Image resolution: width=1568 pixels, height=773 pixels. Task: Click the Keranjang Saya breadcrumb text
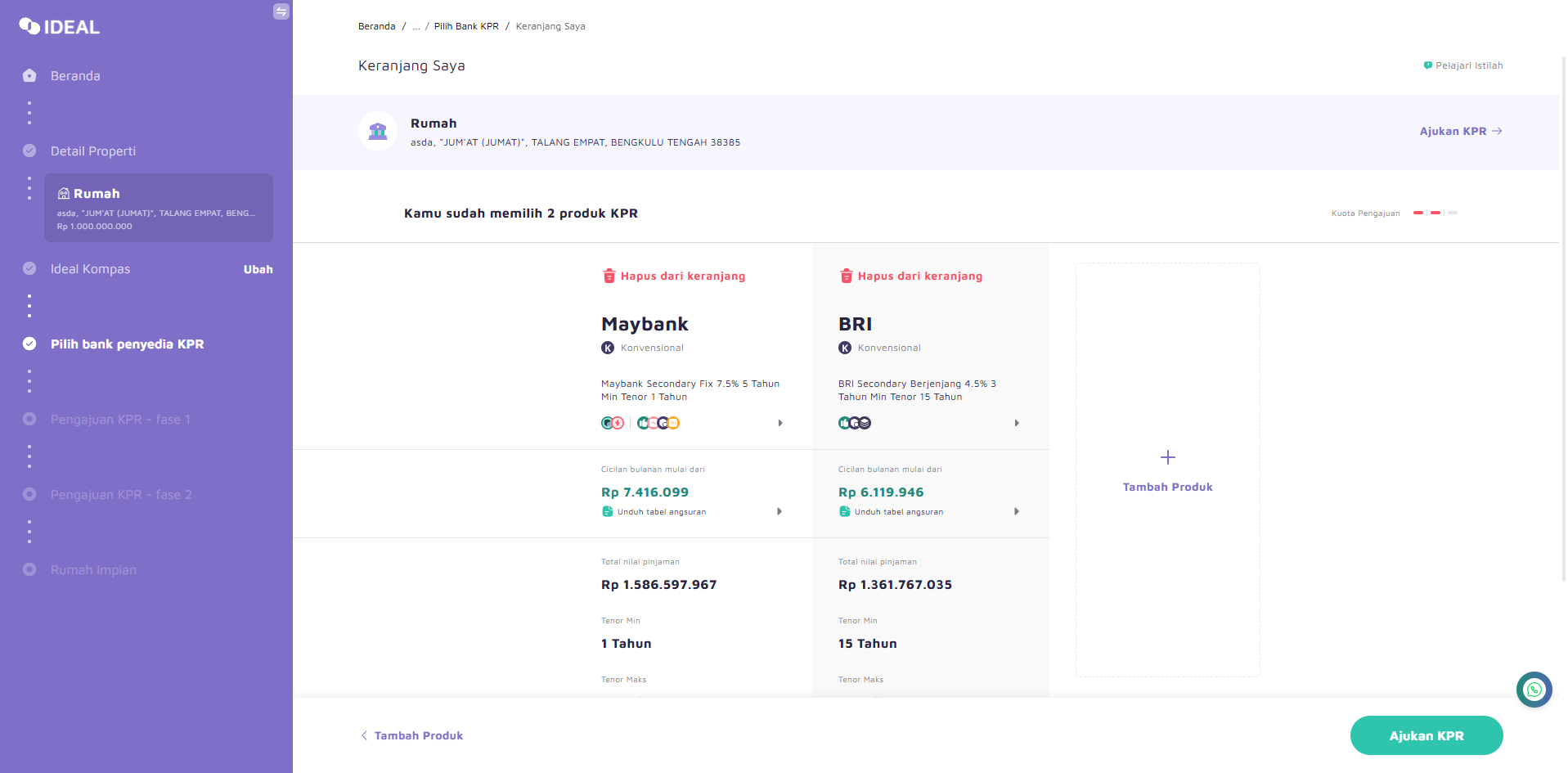click(550, 26)
